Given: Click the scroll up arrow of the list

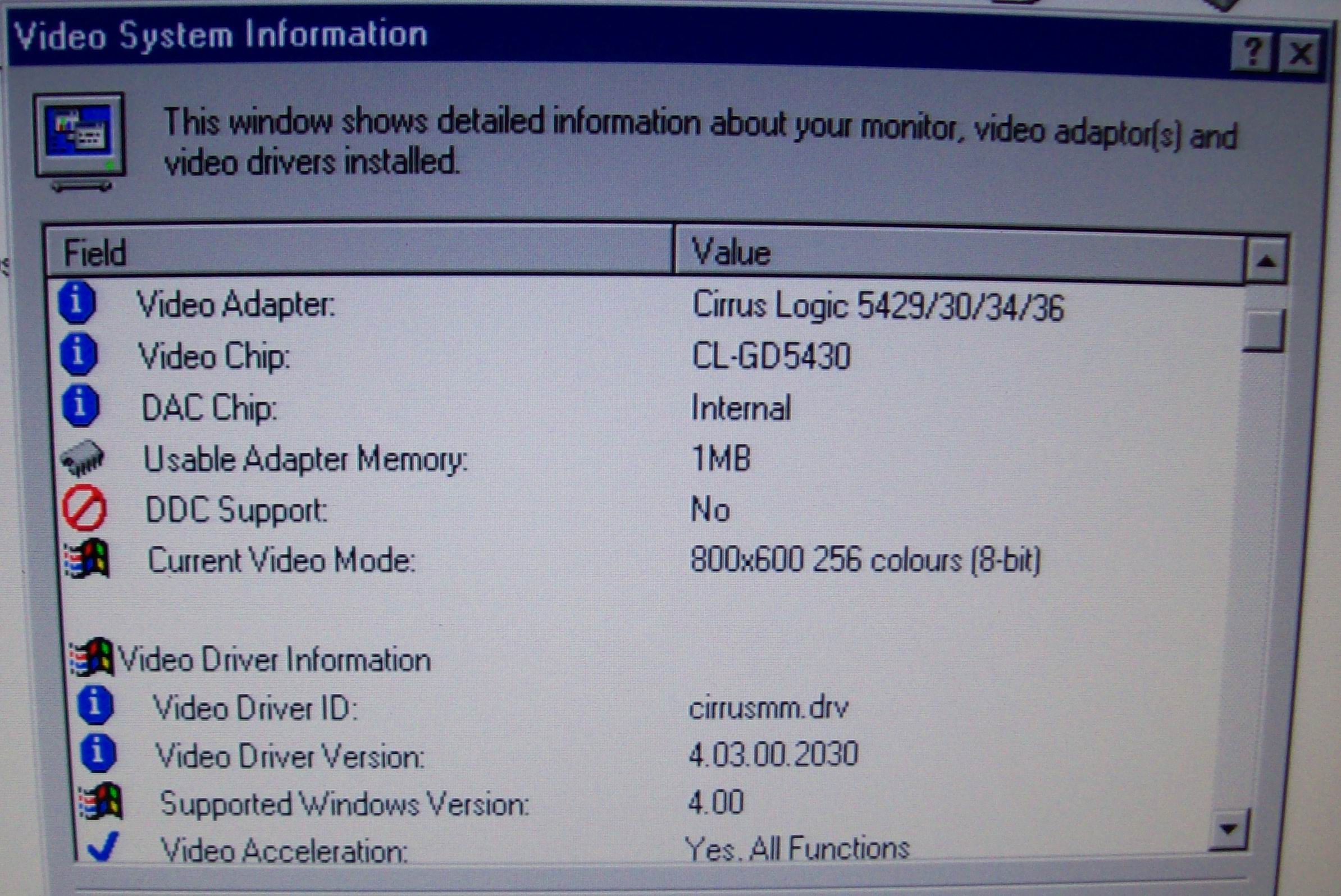Looking at the screenshot, I should pos(1266,261).
